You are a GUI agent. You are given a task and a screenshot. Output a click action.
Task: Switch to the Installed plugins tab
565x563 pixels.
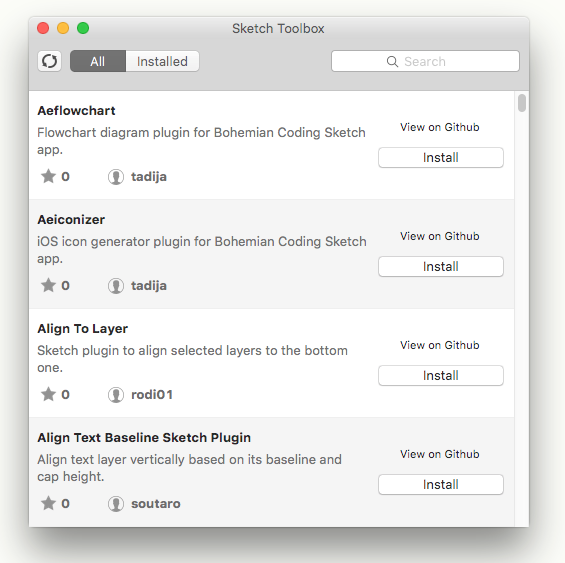coord(162,61)
